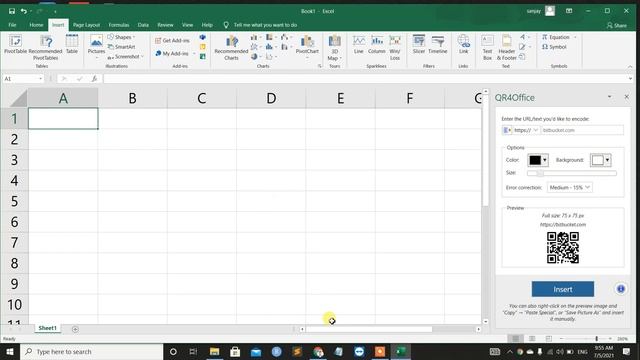This screenshot has height=360, width=640.
Task: Switch to the Review tab
Action: pyautogui.click(x=165, y=25)
